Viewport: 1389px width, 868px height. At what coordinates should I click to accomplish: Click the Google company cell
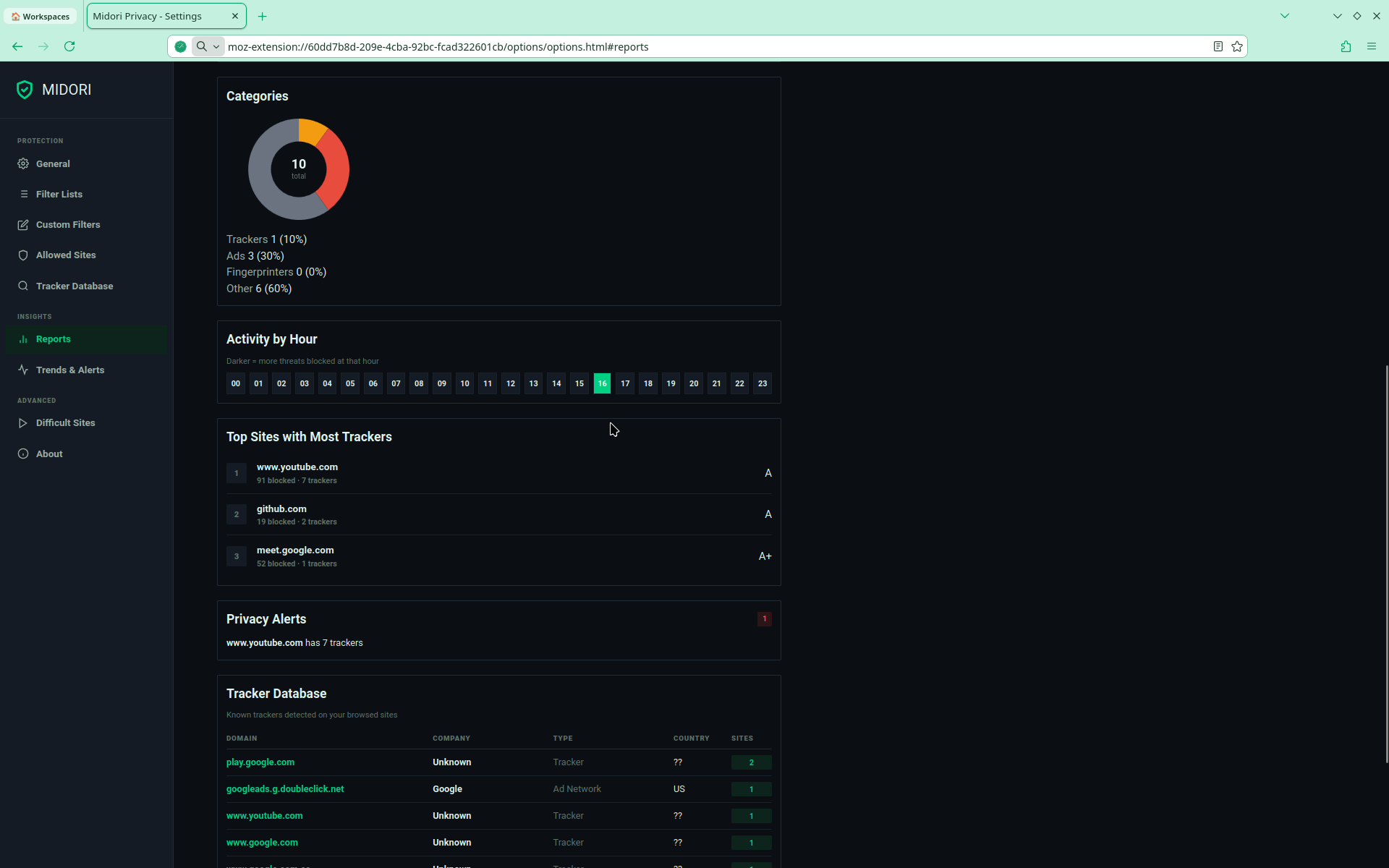447,789
